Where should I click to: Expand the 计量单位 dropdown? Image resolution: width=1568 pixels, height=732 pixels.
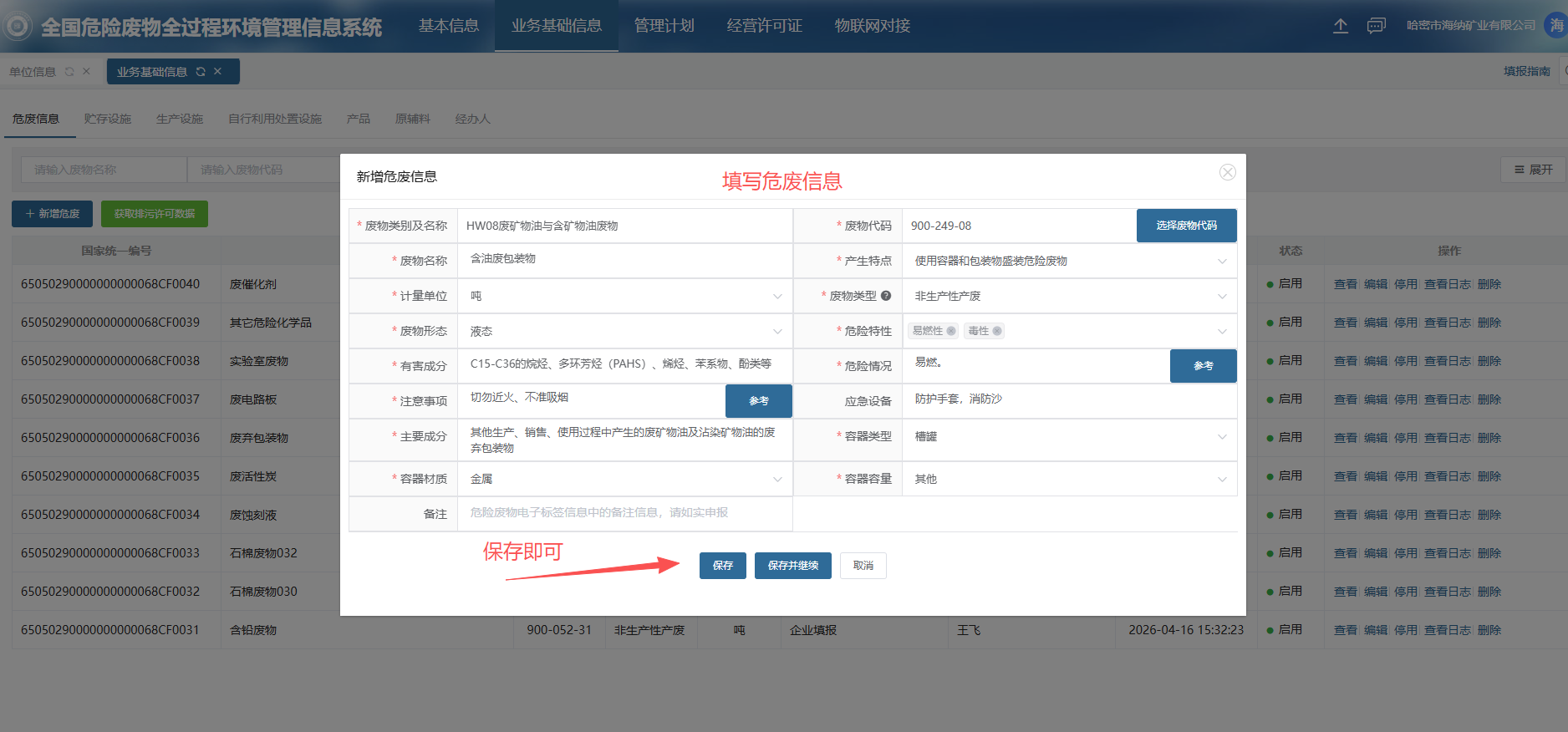click(x=777, y=297)
